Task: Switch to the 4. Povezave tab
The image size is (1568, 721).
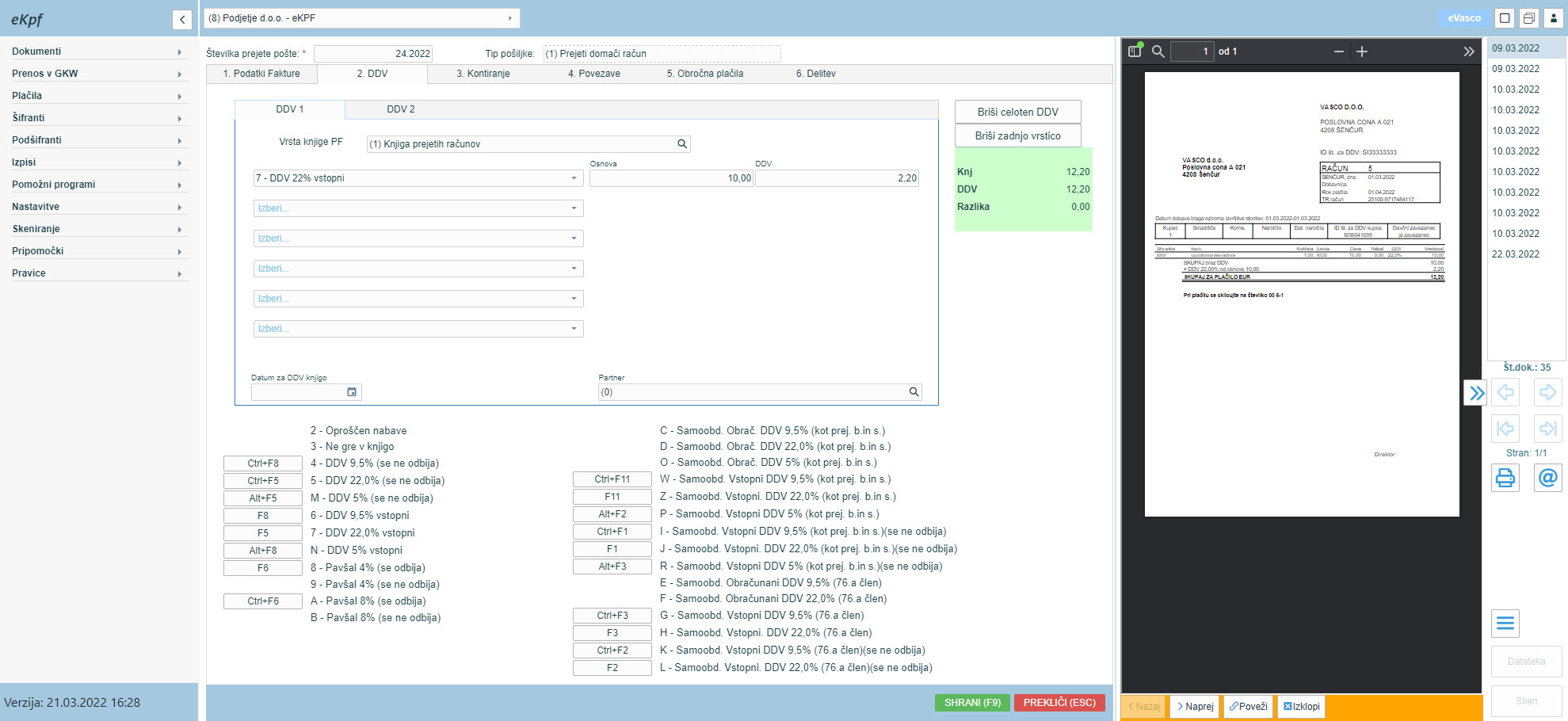Action: 594,74
